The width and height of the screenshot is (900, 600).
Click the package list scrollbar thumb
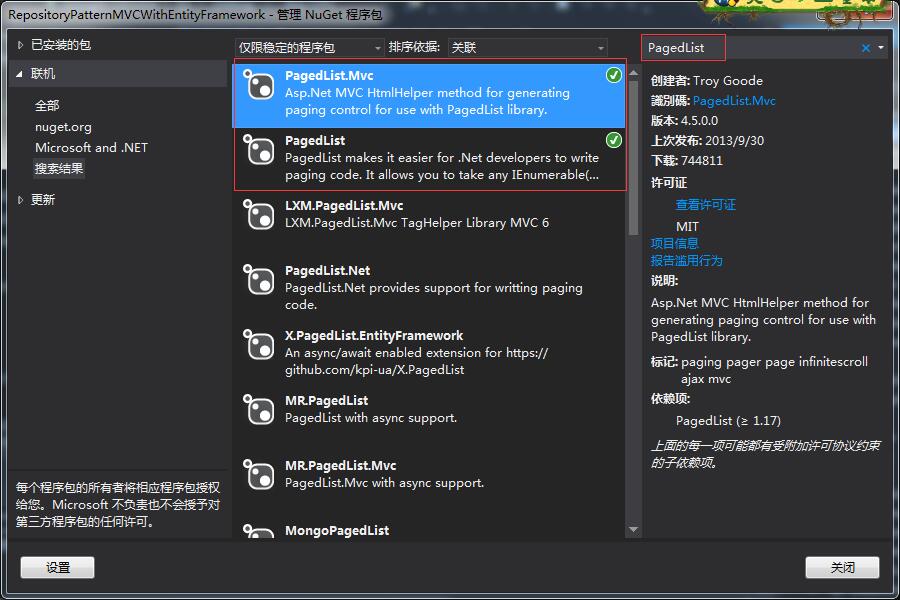point(634,158)
